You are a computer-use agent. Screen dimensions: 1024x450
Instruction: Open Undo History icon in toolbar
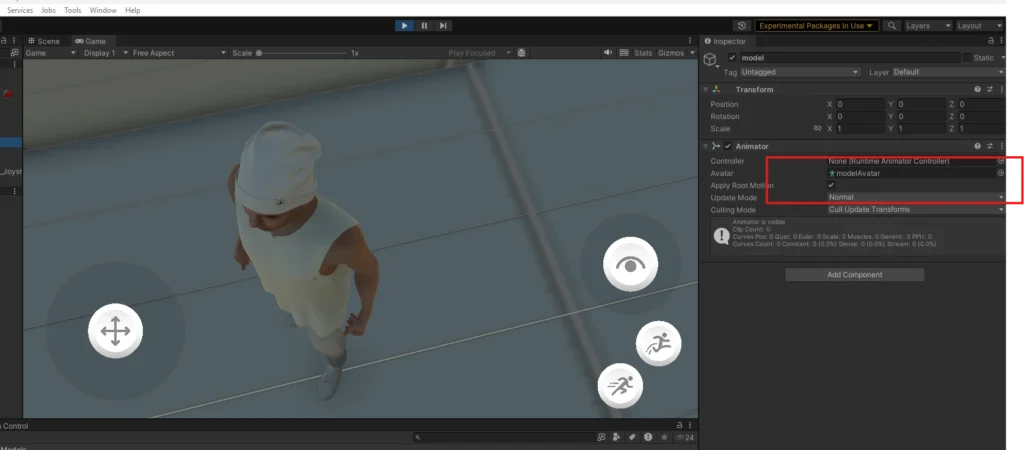click(x=741, y=25)
